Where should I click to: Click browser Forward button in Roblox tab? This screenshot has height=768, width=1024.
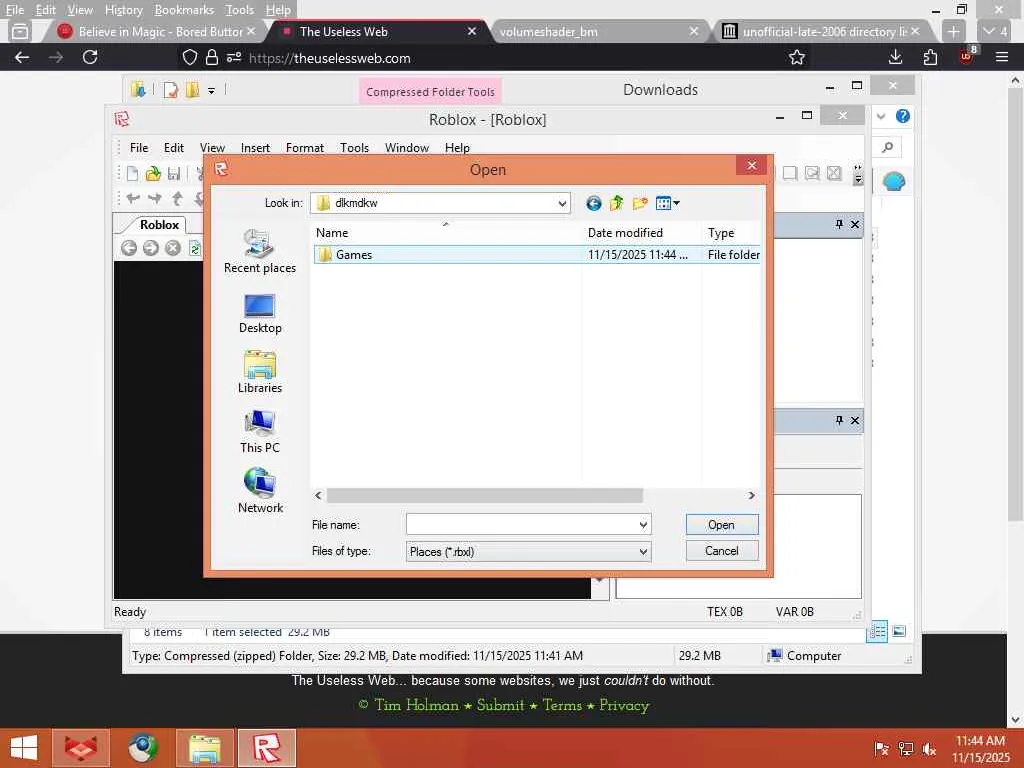point(151,248)
